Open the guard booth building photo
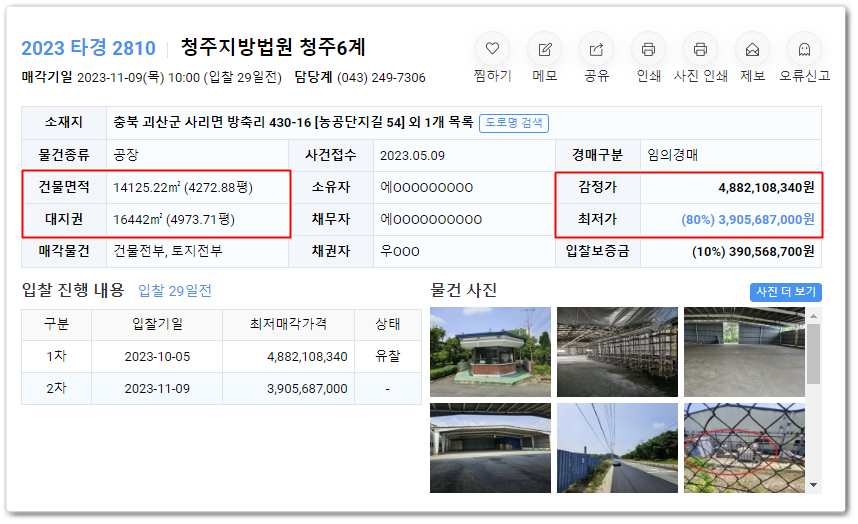 (x=490, y=352)
